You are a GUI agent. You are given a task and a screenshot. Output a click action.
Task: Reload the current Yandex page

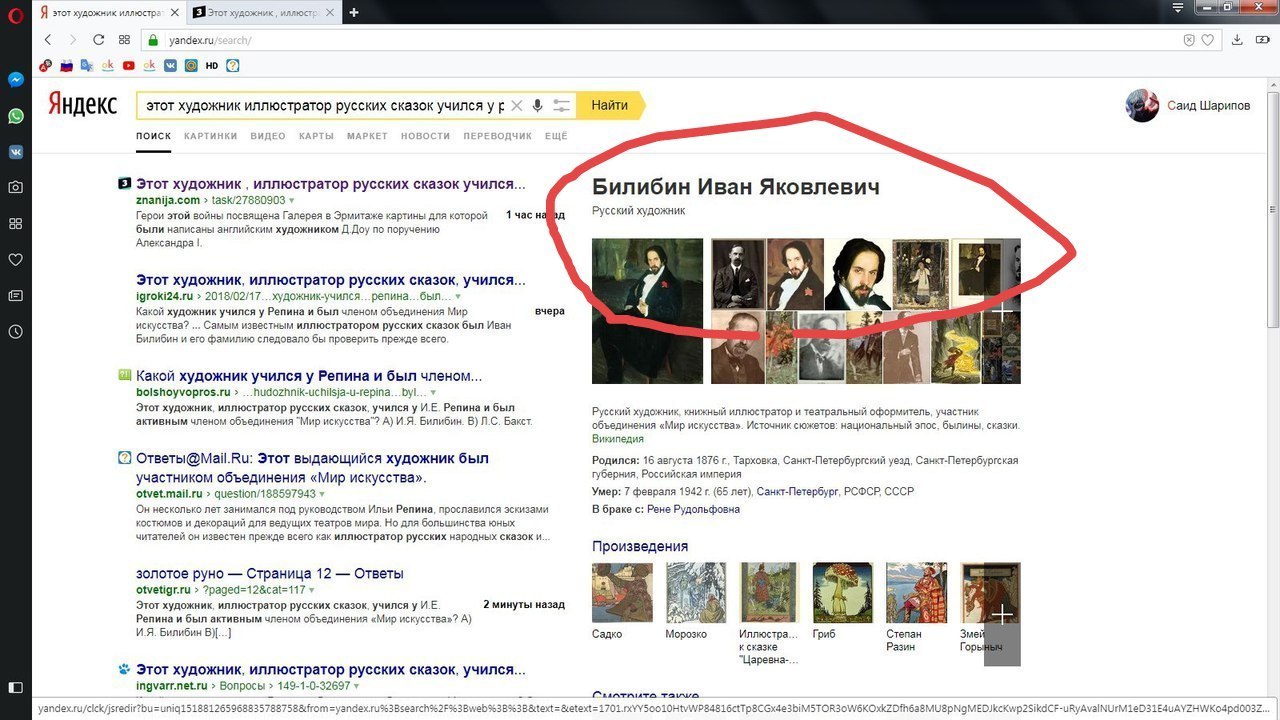98,40
